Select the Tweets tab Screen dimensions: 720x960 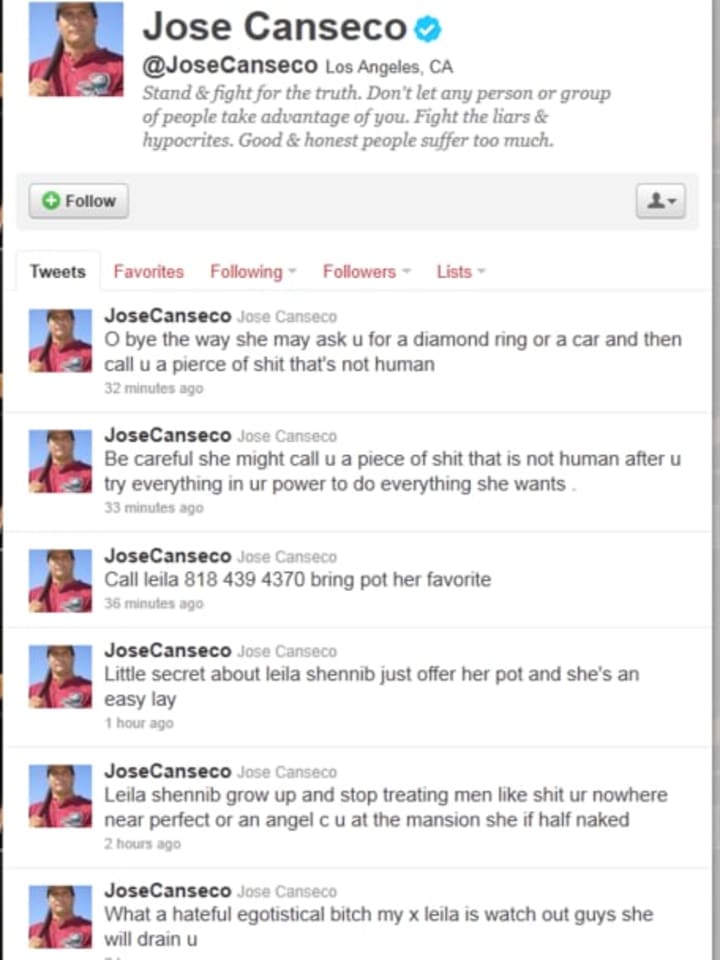click(58, 271)
